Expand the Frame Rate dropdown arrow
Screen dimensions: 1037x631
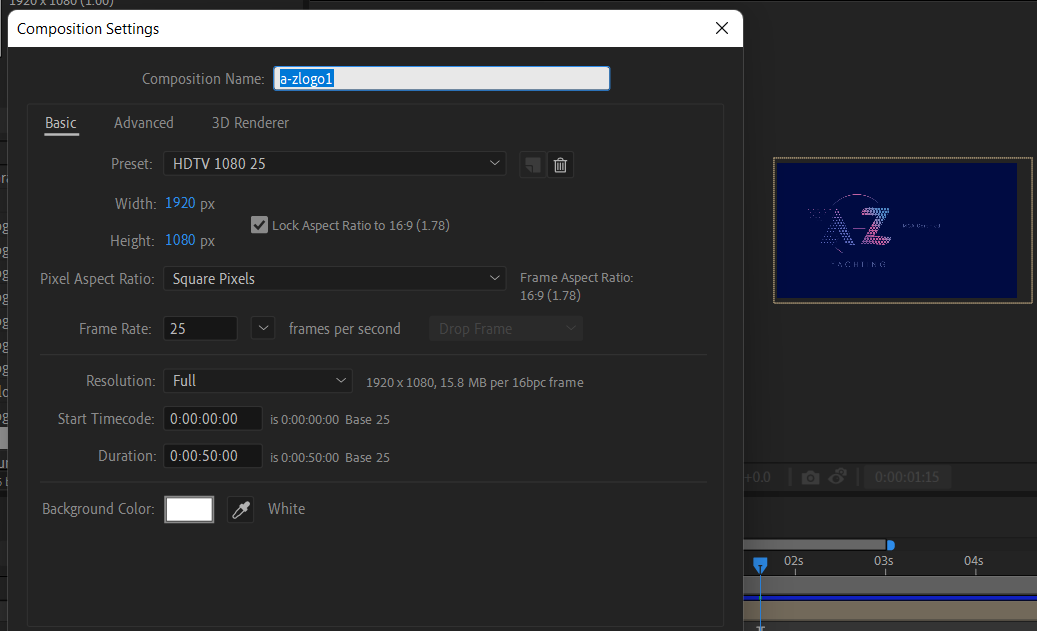(262, 327)
